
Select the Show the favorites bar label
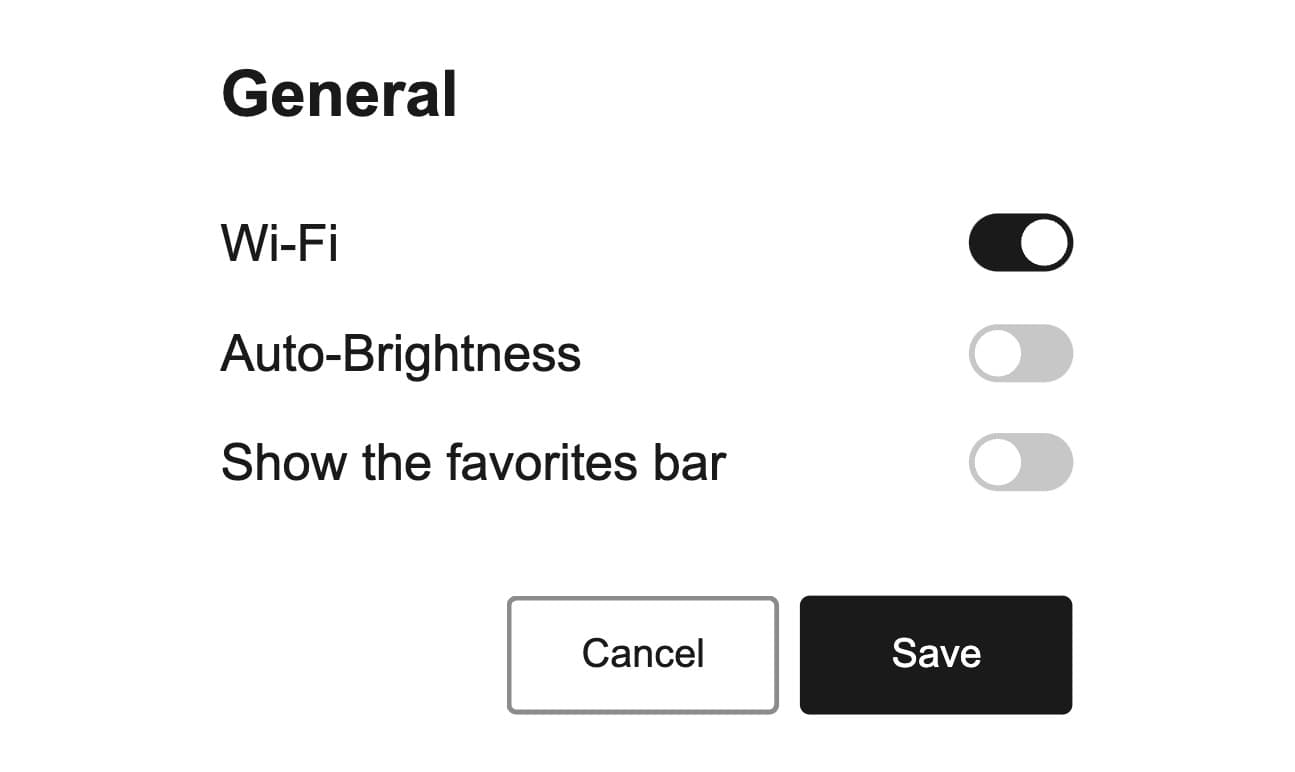pyautogui.click(x=473, y=462)
